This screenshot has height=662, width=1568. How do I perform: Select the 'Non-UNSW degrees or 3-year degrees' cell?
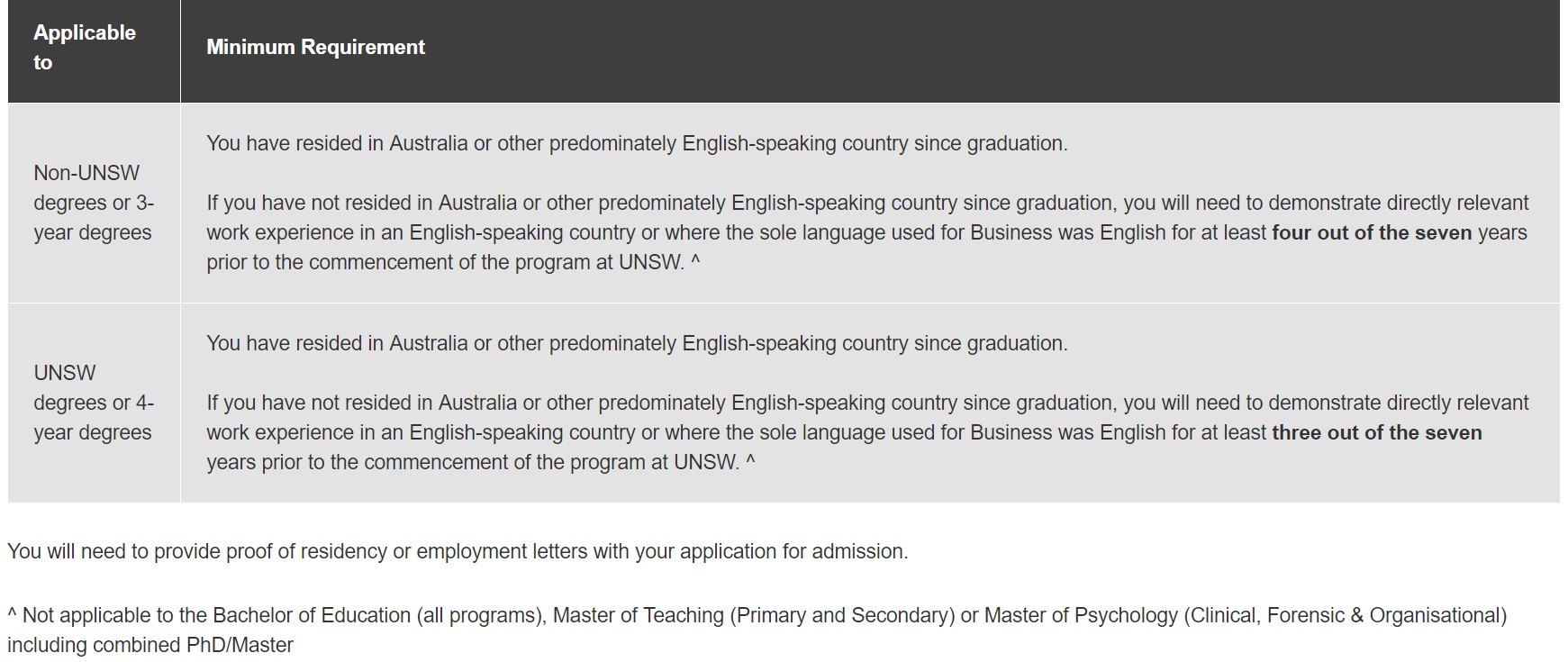click(x=94, y=203)
